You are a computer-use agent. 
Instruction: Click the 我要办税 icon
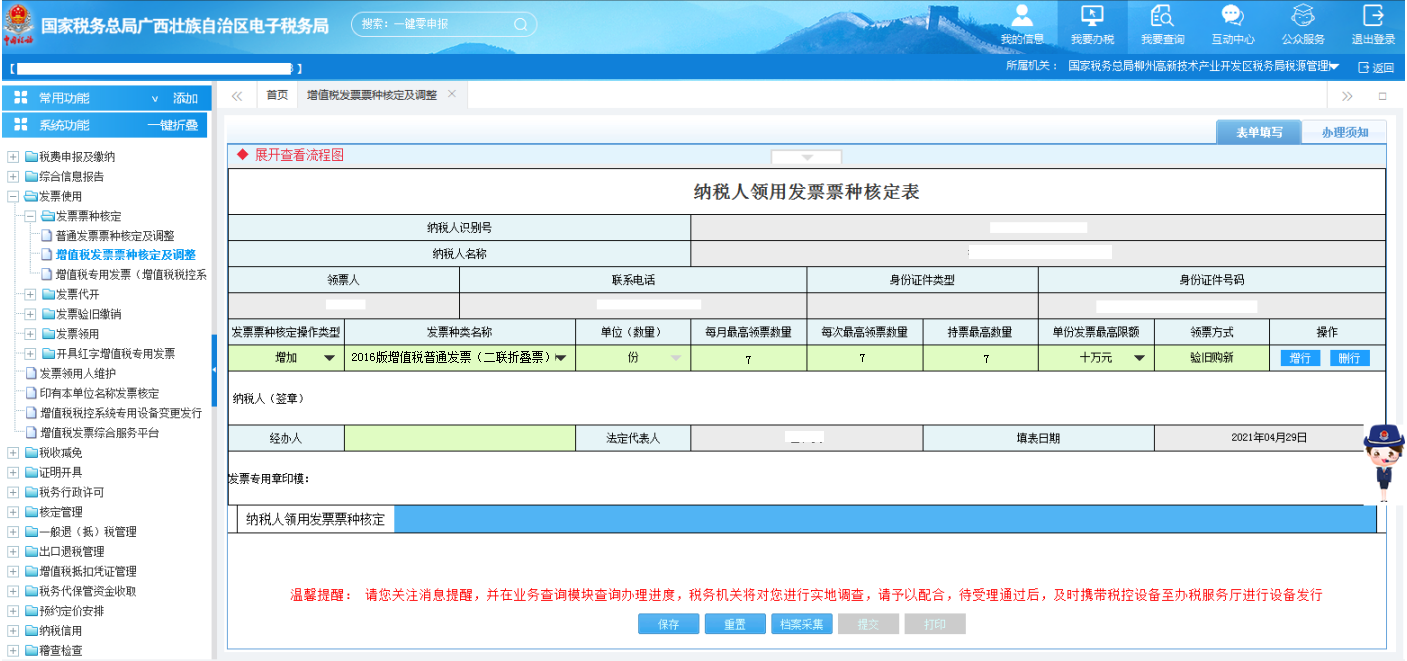point(1092,17)
